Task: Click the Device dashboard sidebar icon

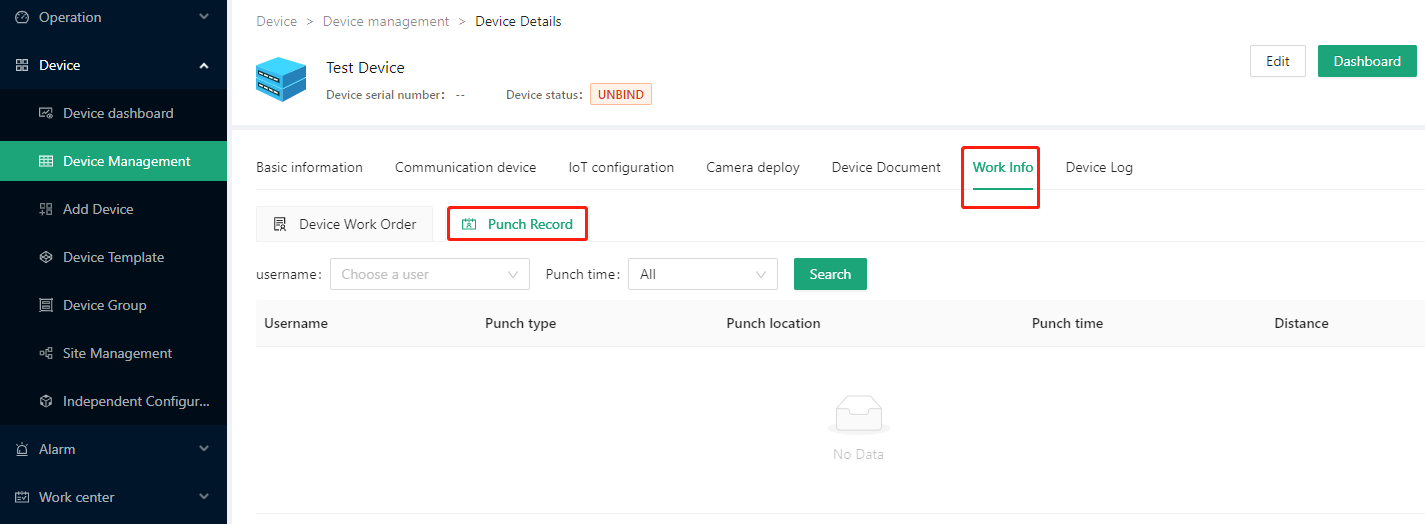Action: click(x=46, y=113)
